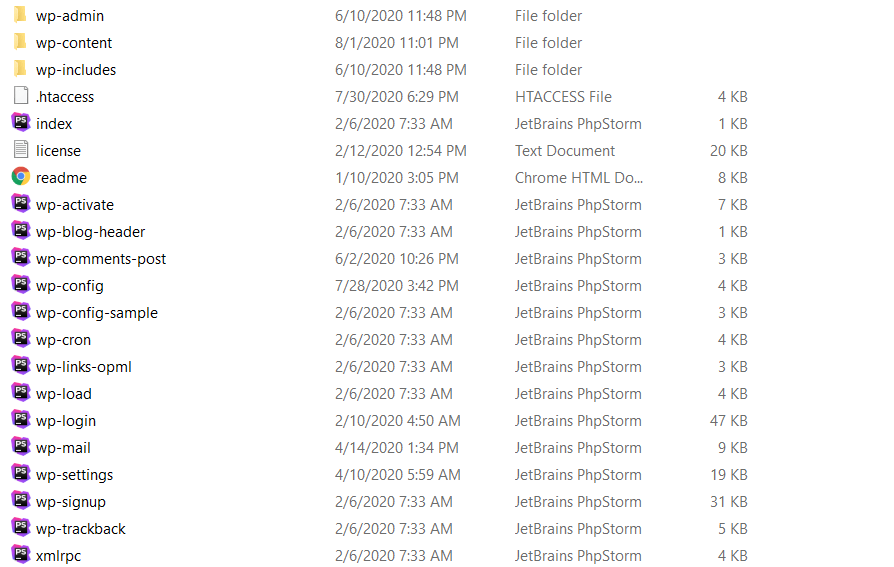Click the wp-includes folder icon

tap(21, 68)
